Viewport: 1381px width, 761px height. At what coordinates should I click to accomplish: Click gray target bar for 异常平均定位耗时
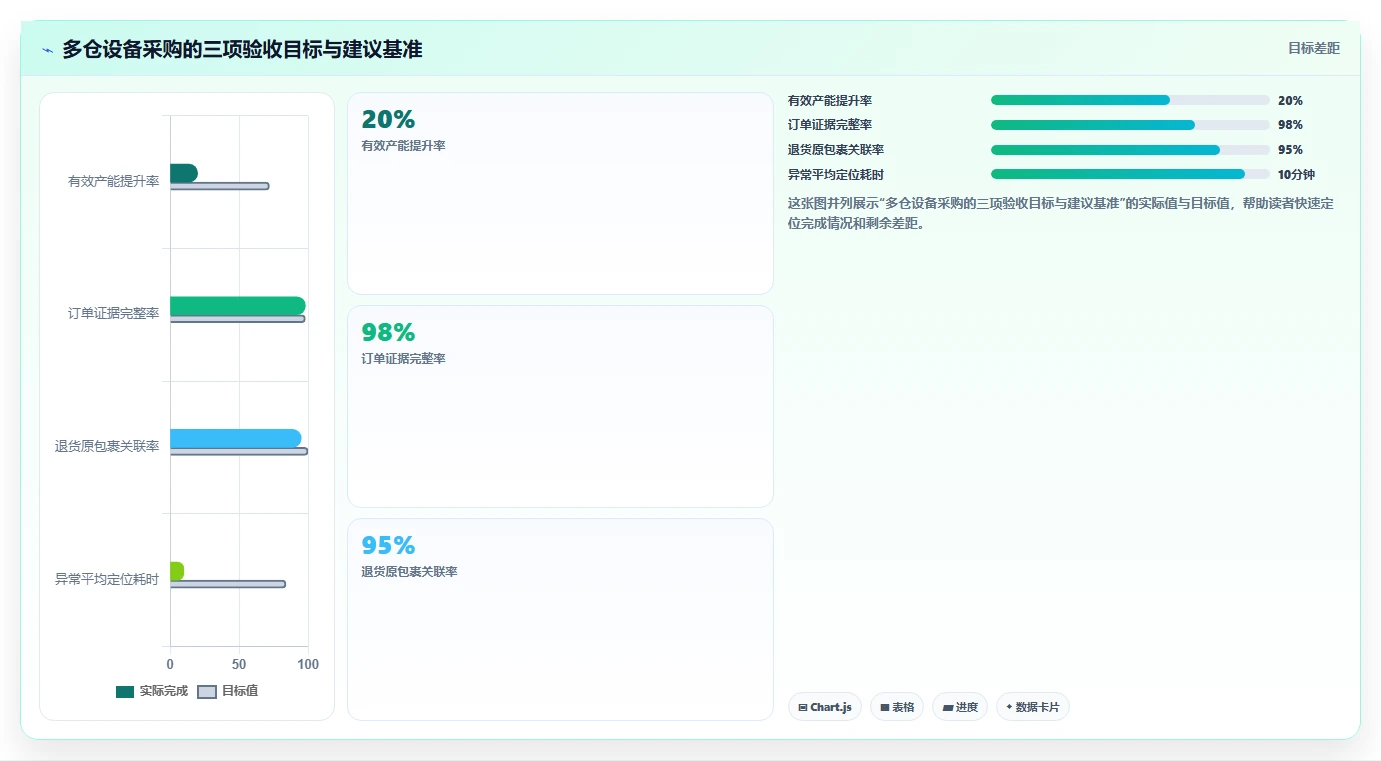click(x=227, y=584)
